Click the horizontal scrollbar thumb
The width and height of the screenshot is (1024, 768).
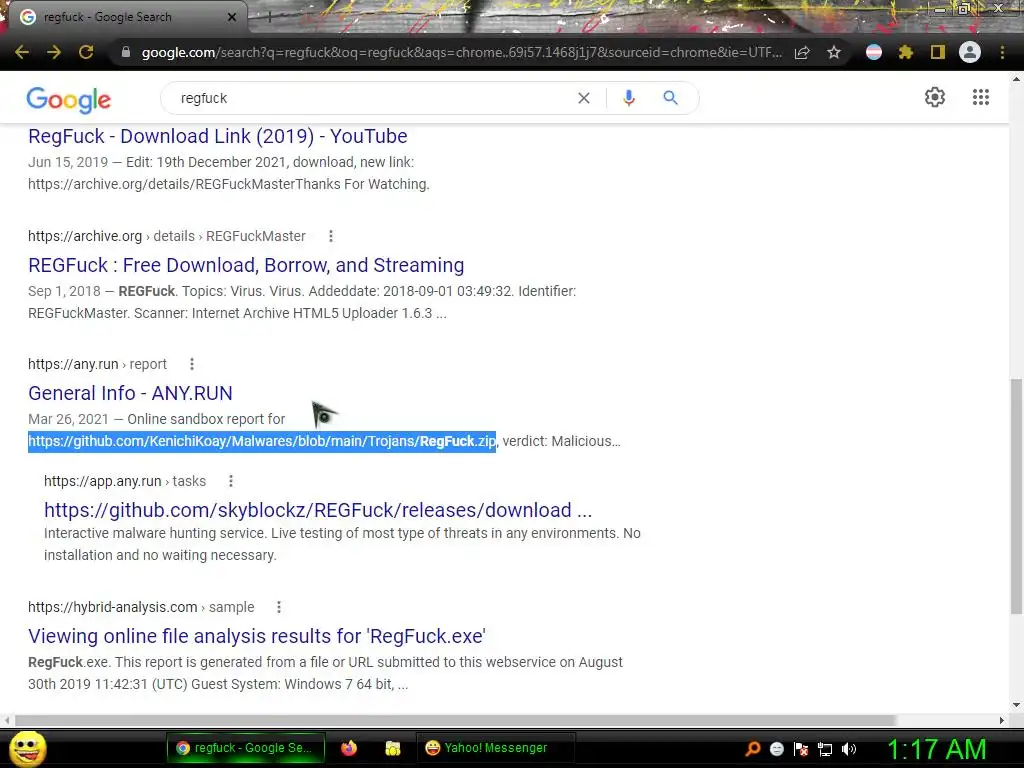click(455, 720)
